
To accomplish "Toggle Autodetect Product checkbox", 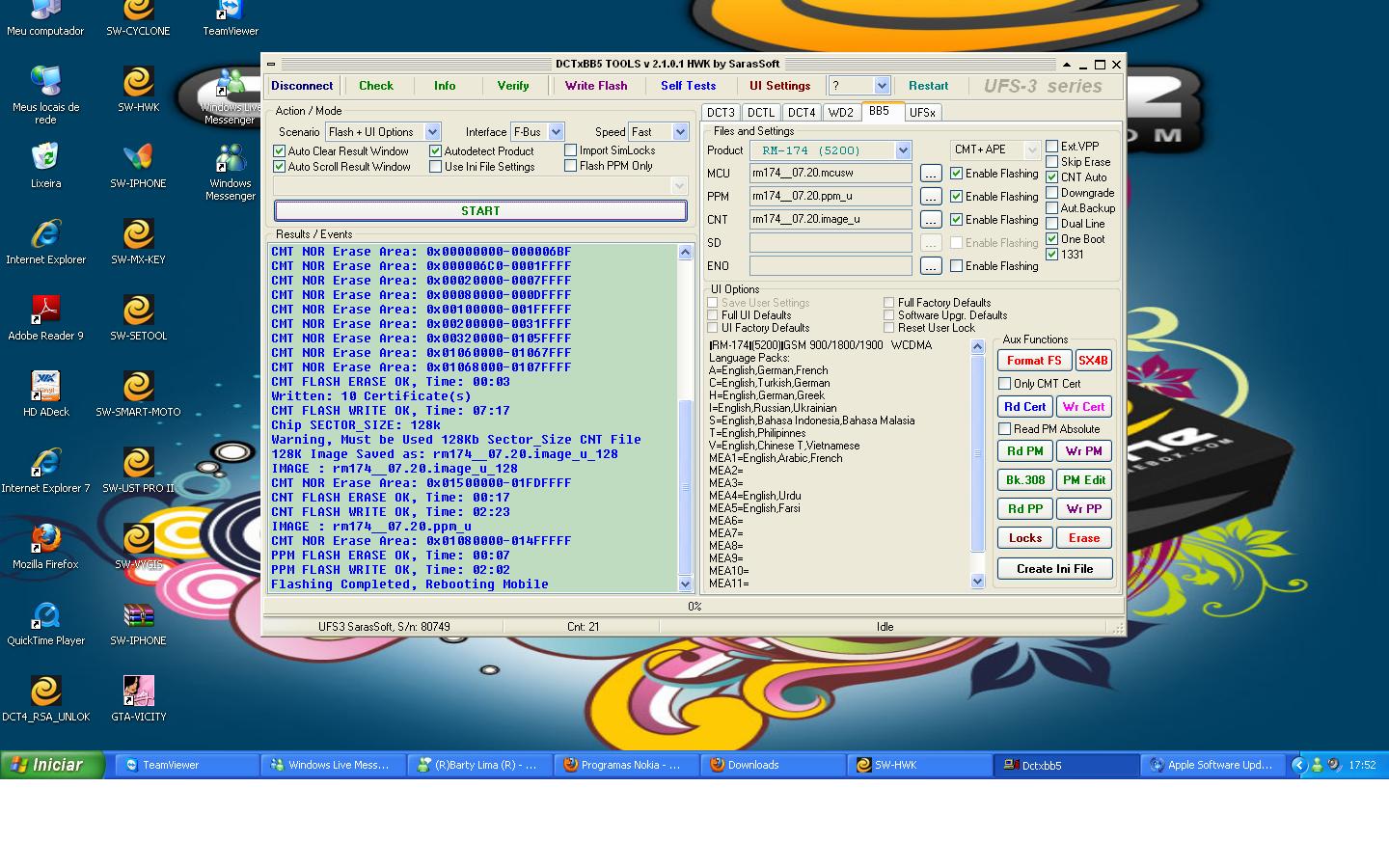I will 435,151.
